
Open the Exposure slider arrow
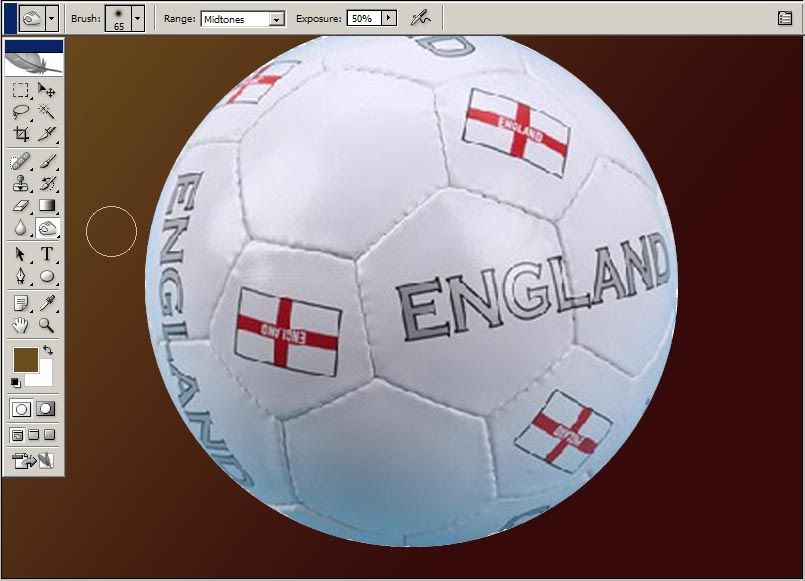[389, 18]
